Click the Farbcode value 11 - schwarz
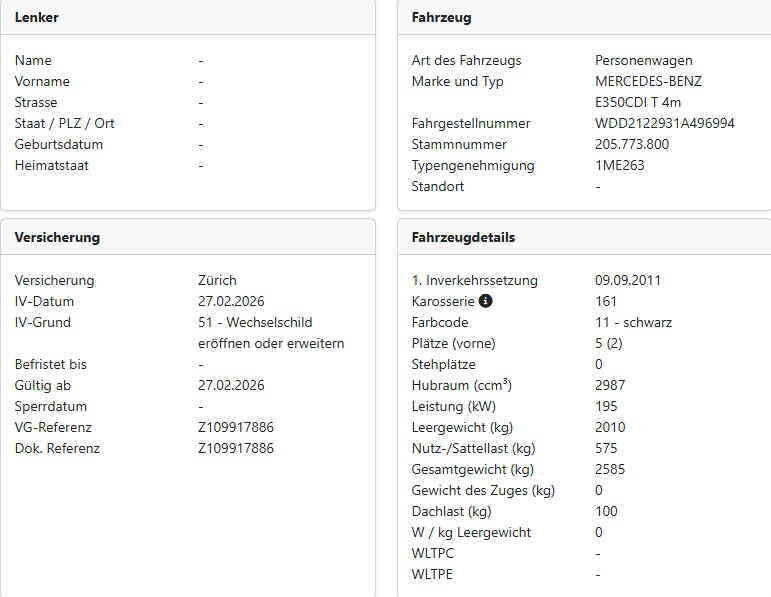 633,322
